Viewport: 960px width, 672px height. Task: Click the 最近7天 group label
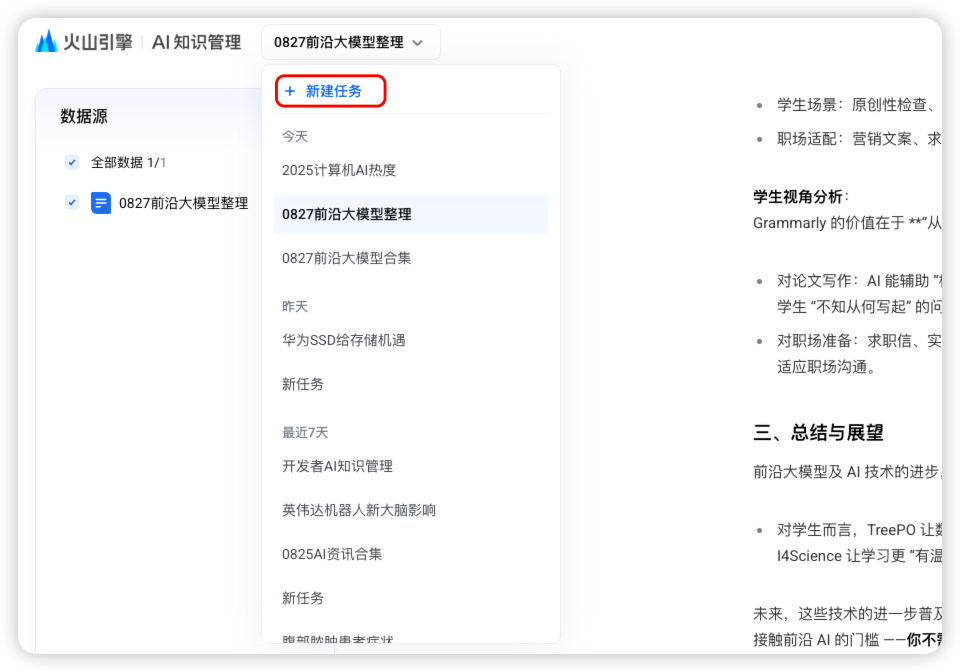305,433
